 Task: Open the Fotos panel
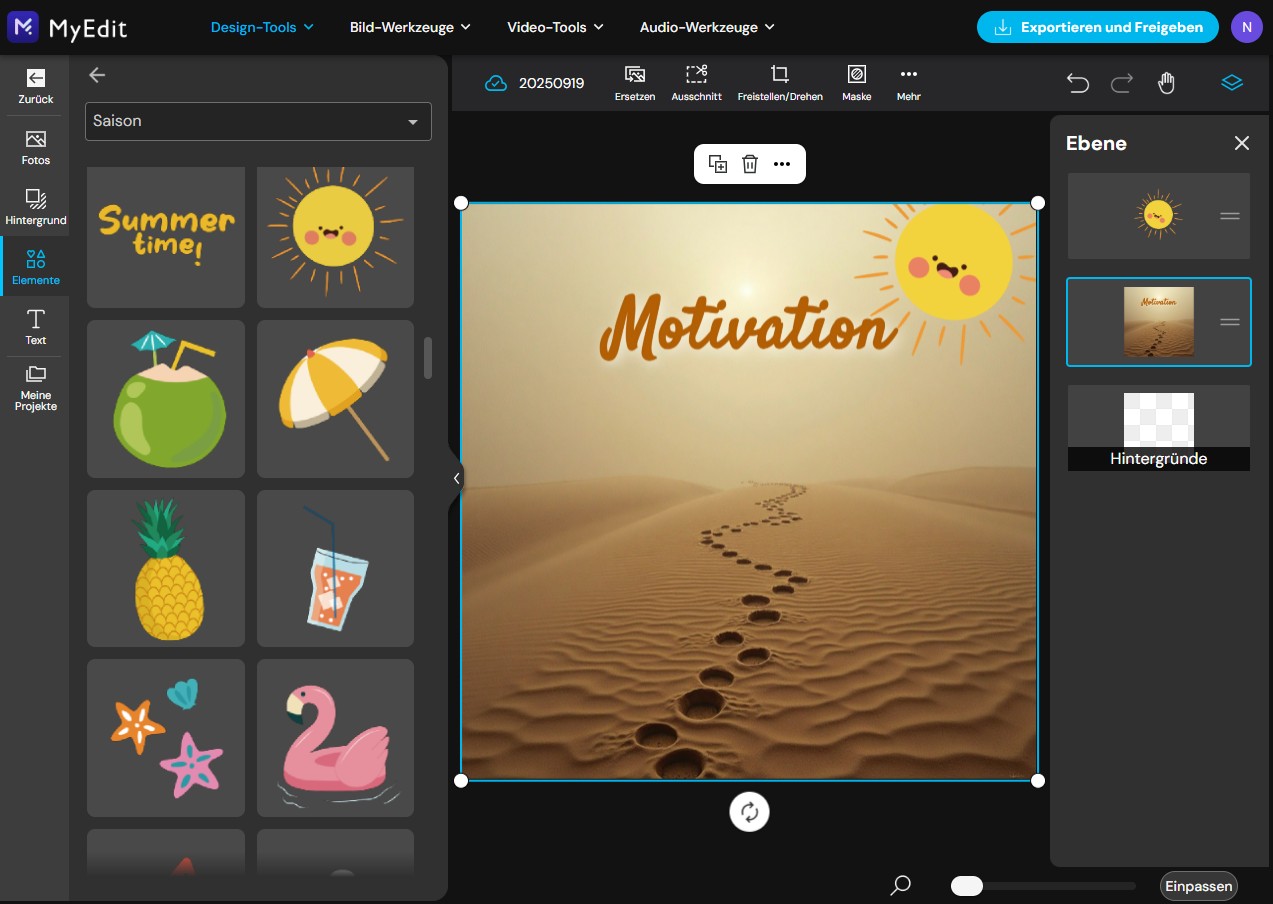pyautogui.click(x=35, y=147)
